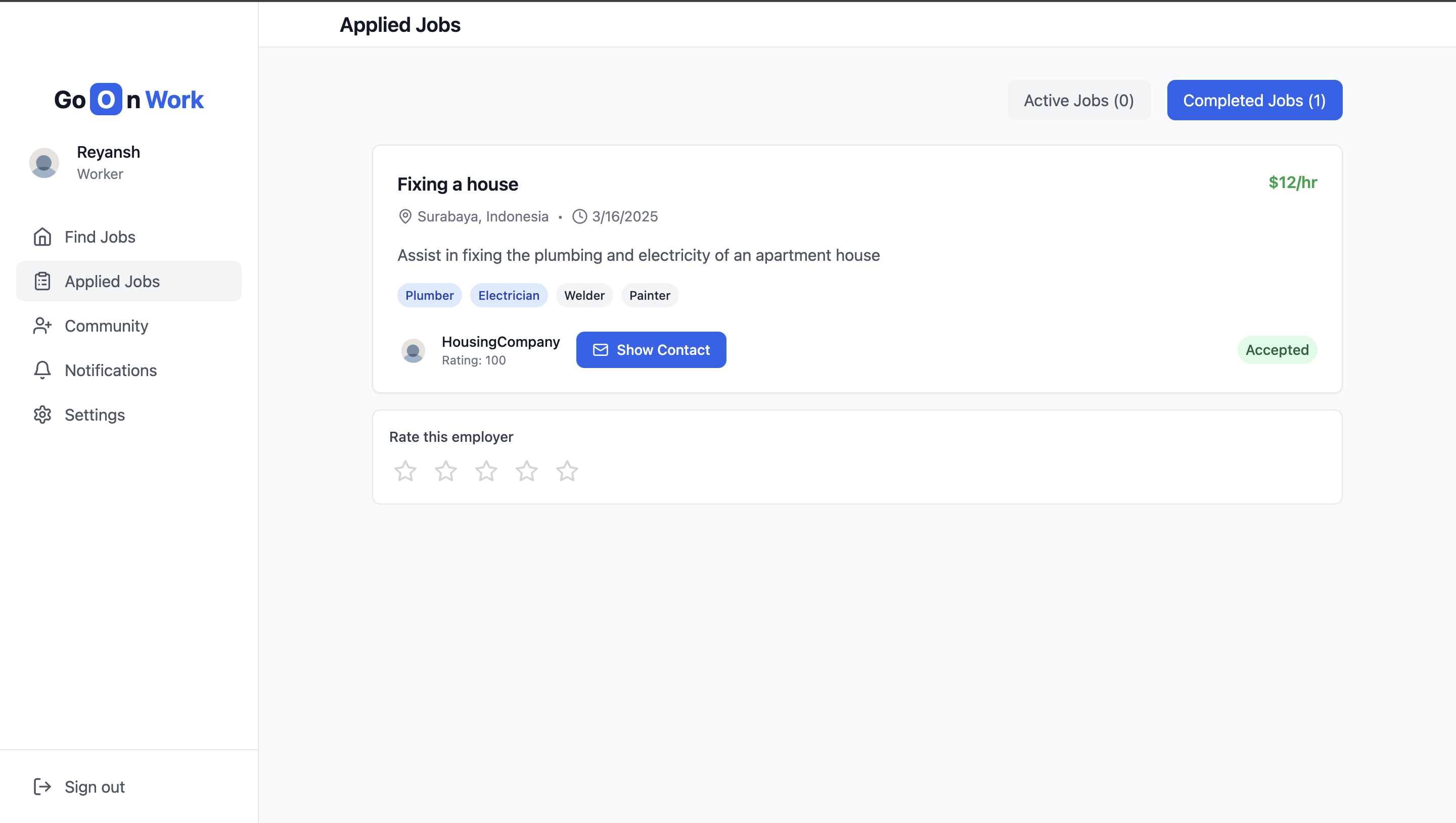Viewport: 1456px width, 823px height.
Task: Click the Settings gear icon
Action: (x=42, y=415)
